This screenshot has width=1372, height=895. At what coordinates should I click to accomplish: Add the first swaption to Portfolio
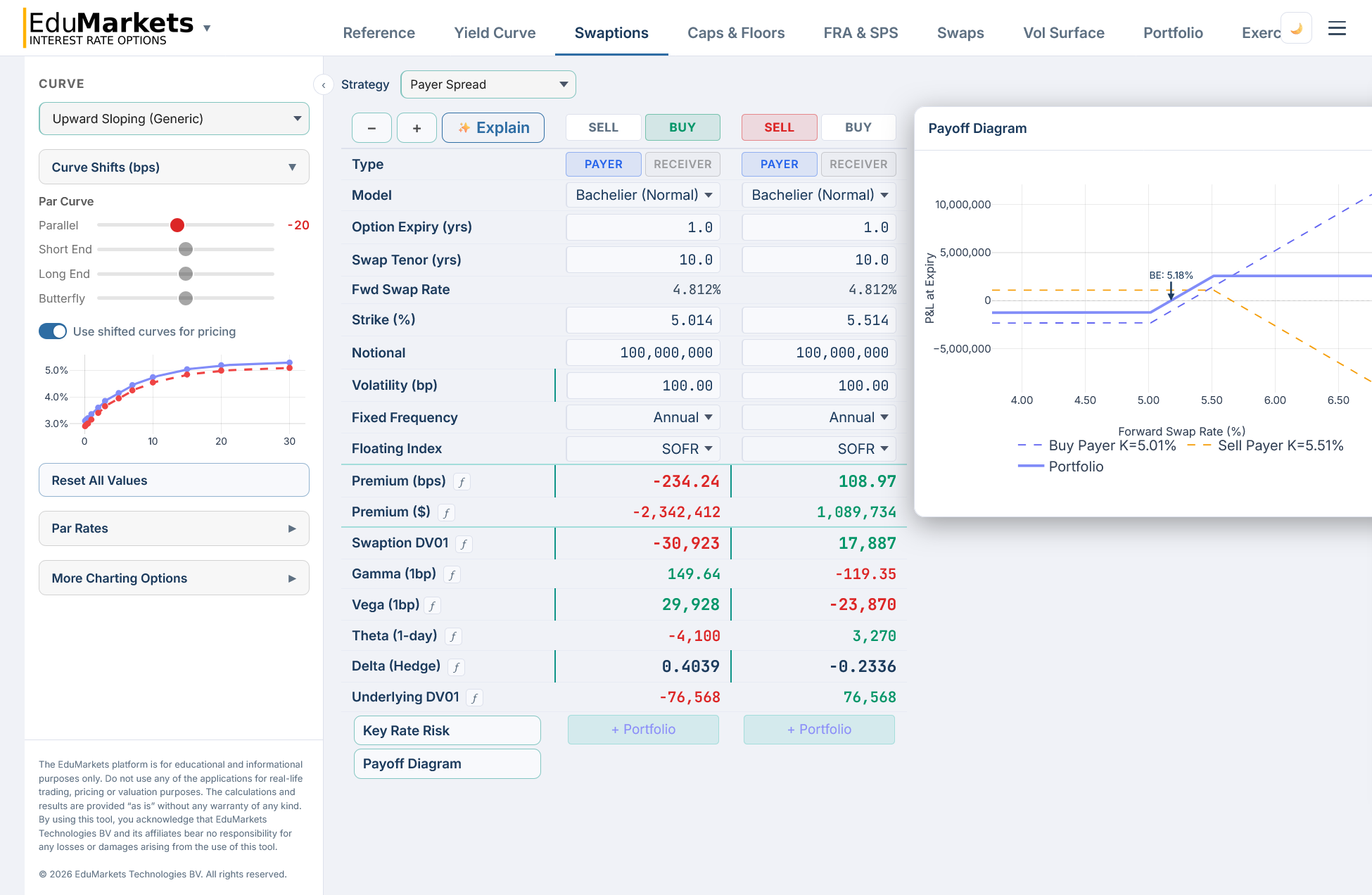coord(642,729)
